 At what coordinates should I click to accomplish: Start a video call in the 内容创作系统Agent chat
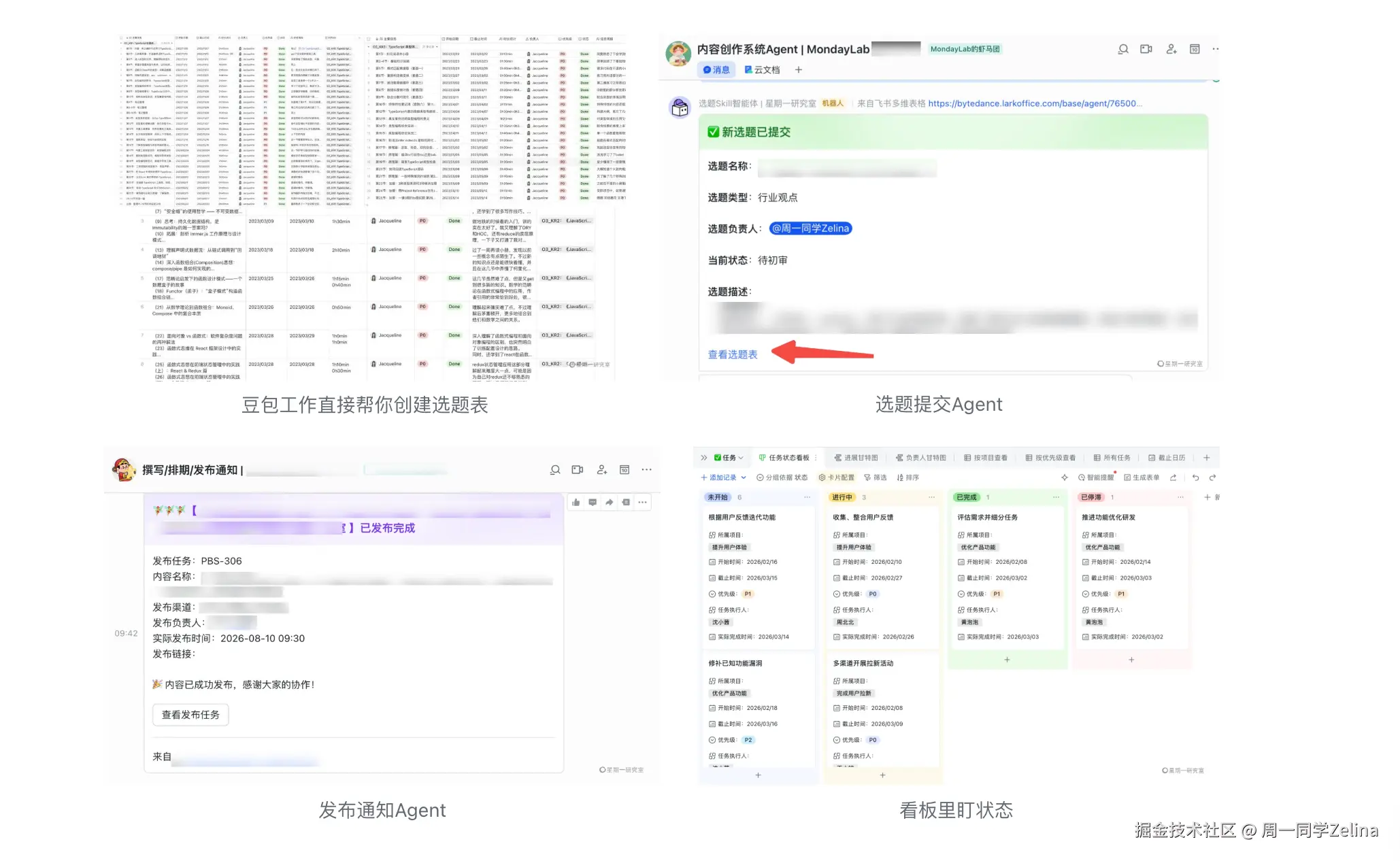pyautogui.click(x=1146, y=49)
